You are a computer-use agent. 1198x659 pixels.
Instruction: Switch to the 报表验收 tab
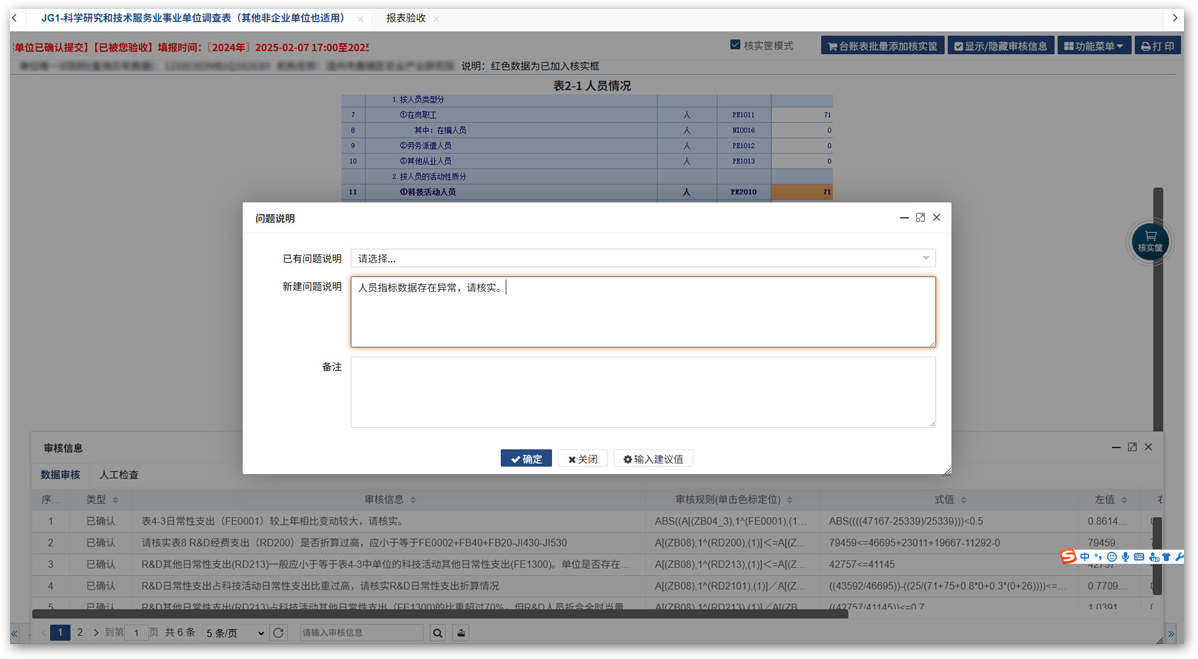pyautogui.click(x=405, y=18)
